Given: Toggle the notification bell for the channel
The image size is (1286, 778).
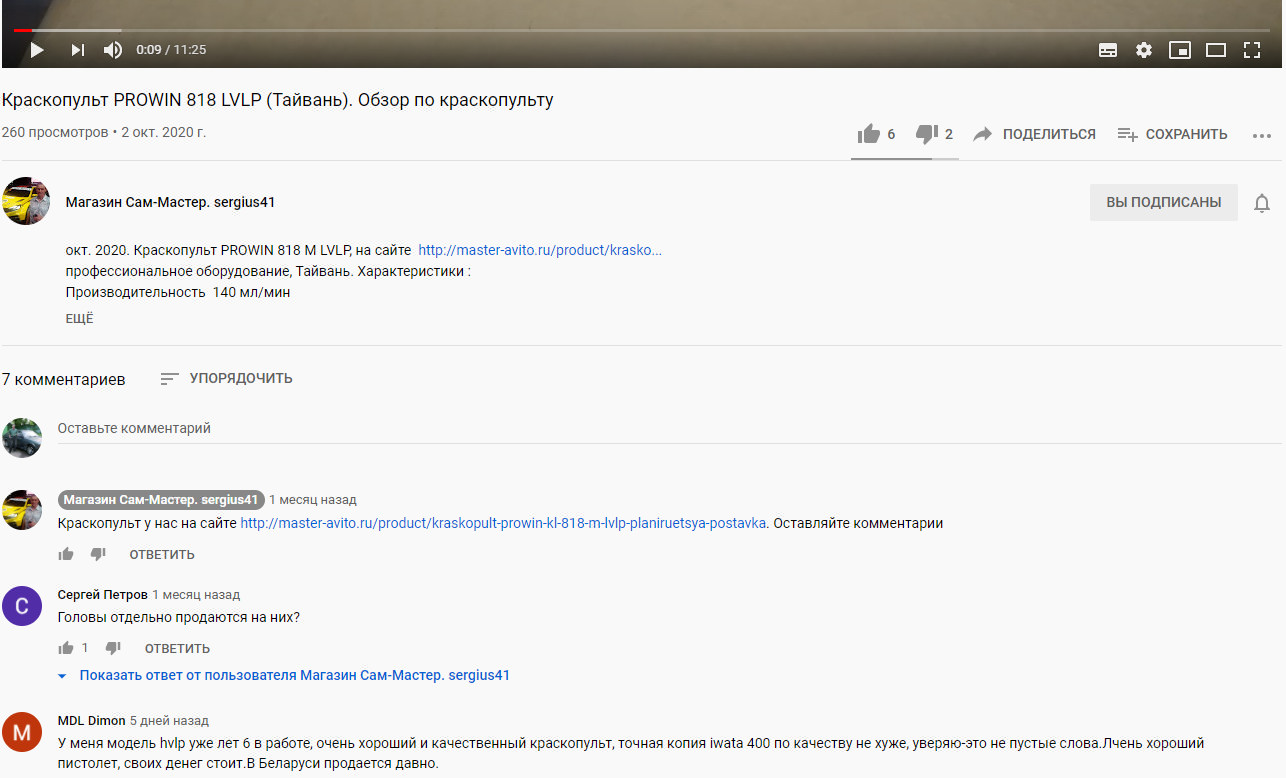Looking at the screenshot, I should 1262,203.
